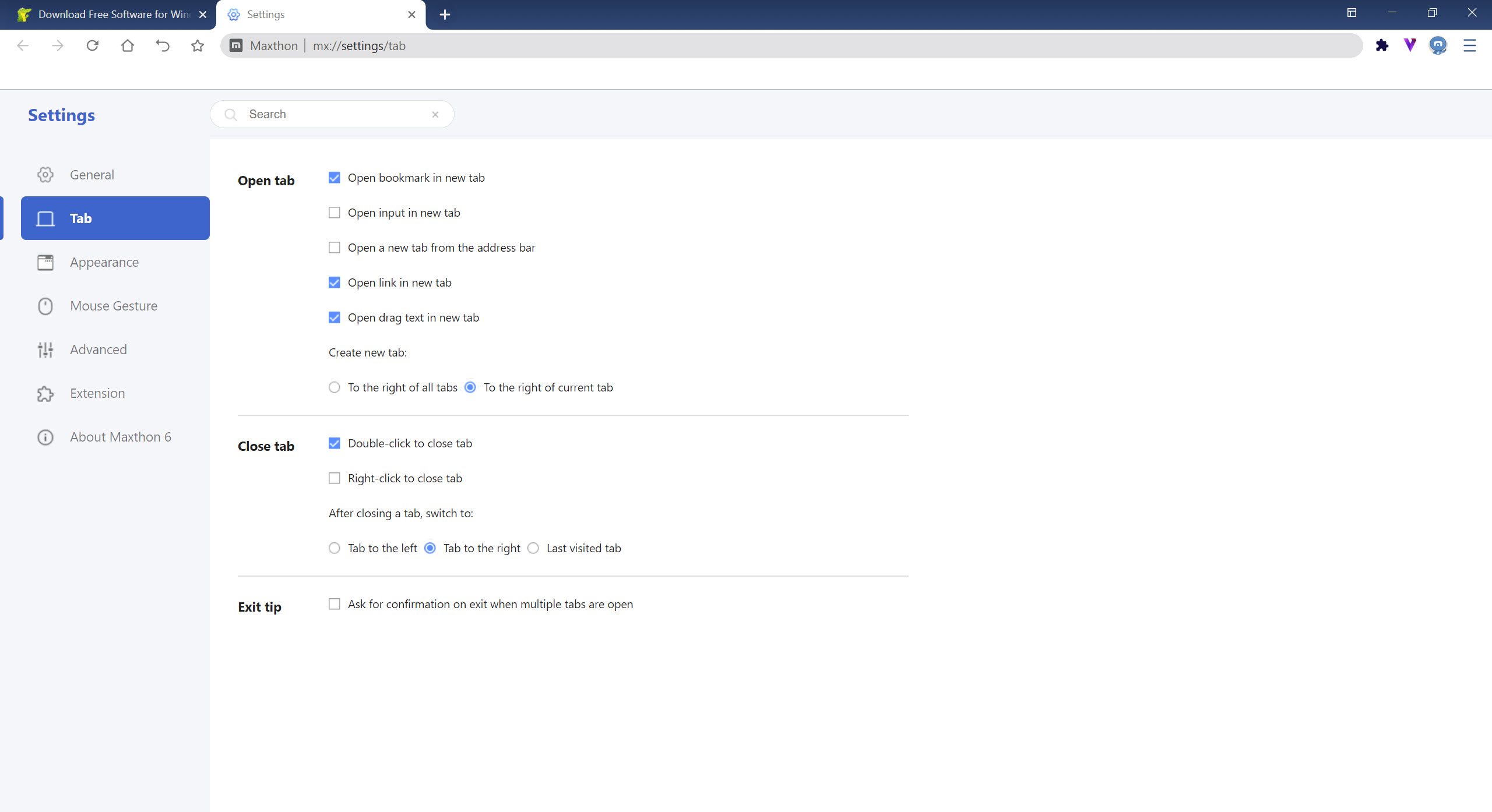Select To the right of all tabs

pyautogui.click(x=334, y=387)
